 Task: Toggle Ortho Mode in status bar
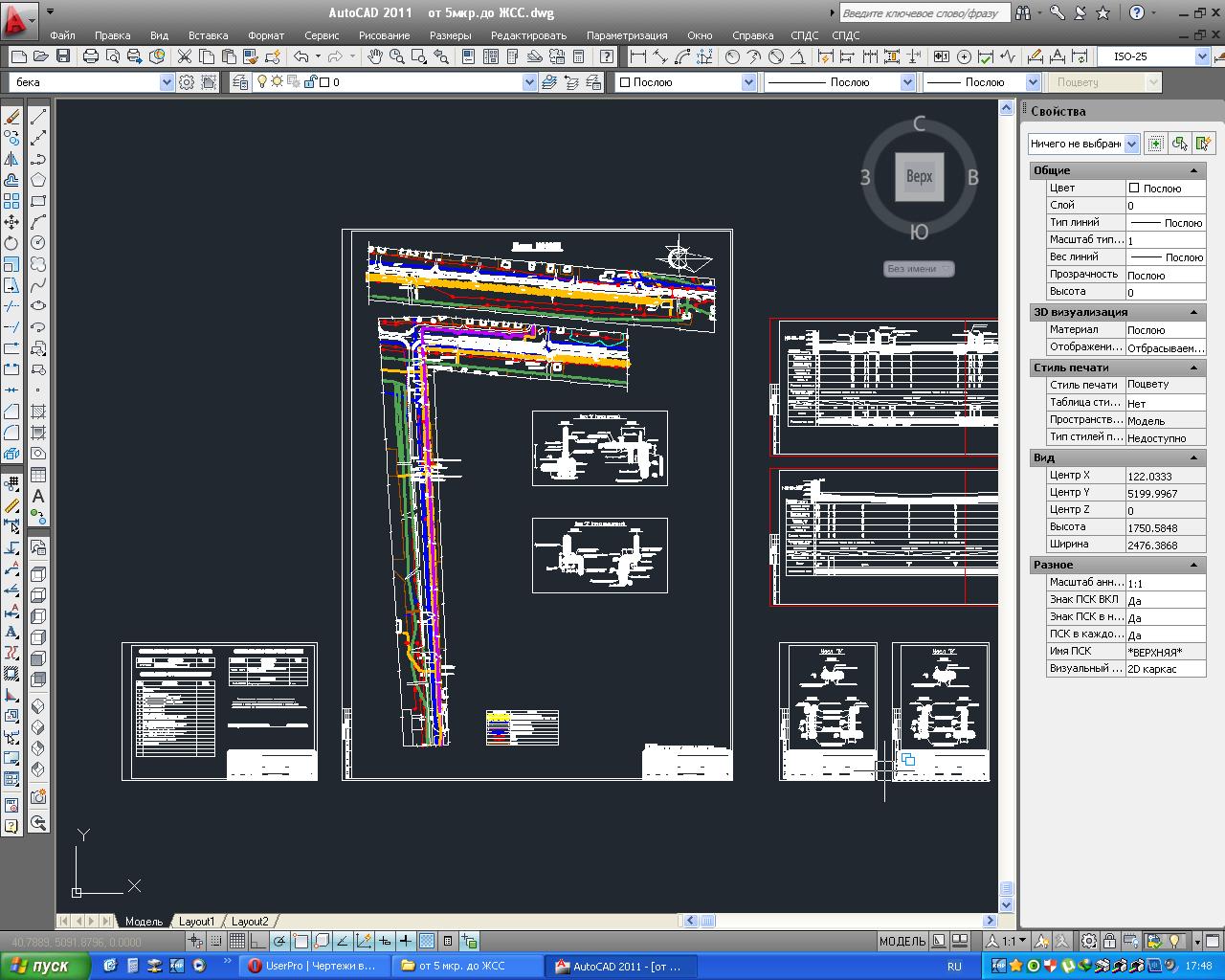click(x=258, y=941)
